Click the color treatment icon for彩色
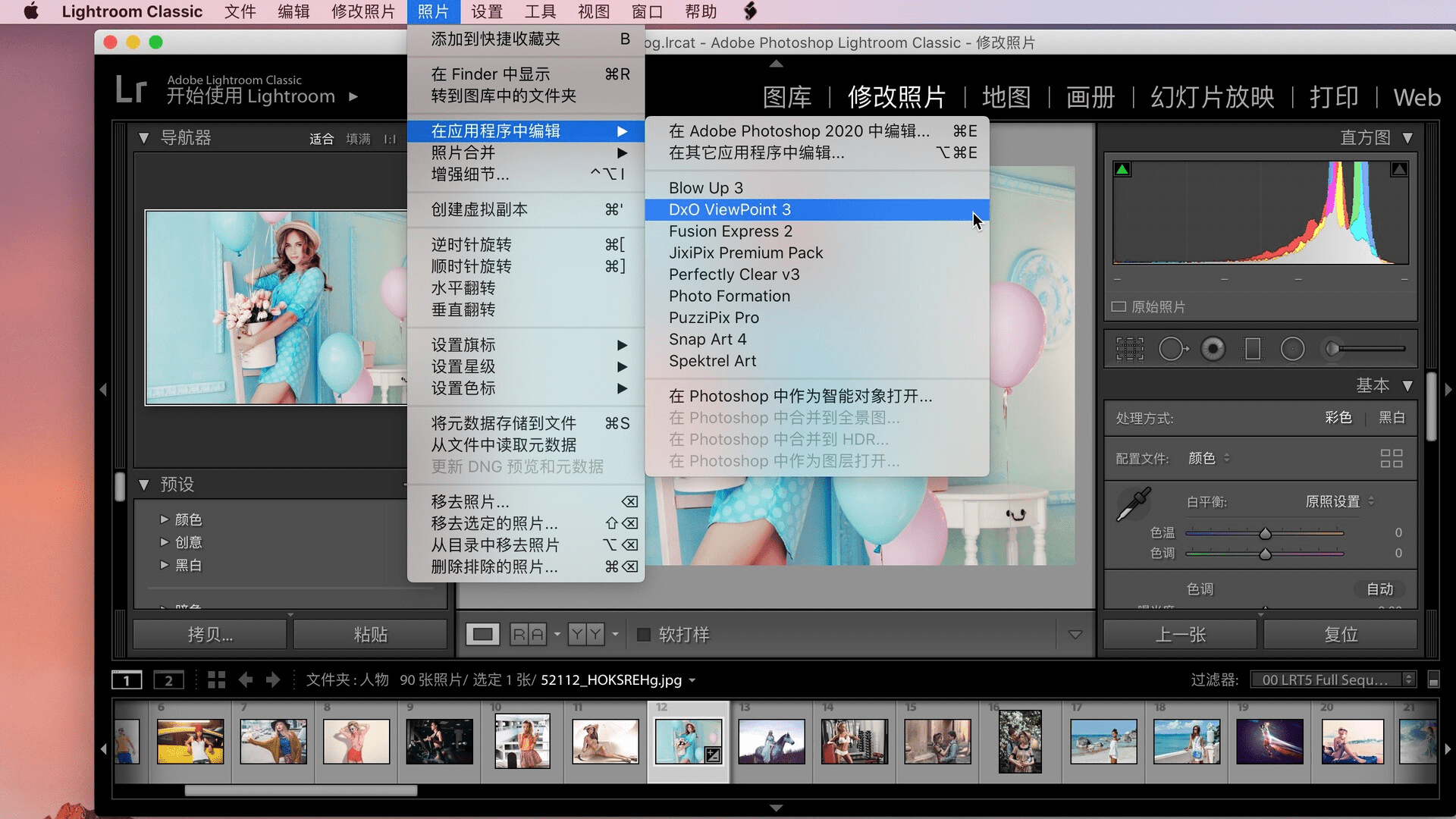 pos(1337,417)
